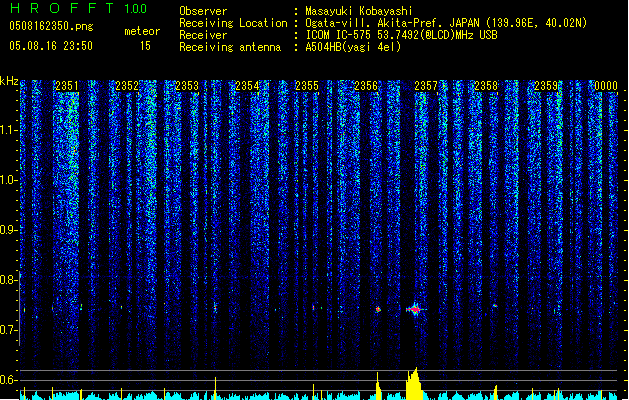The height and width of the screenshot is (400, 629).
Task: Click the date stamp 05.08.16 23:50
Action: (x=51, y=46)
